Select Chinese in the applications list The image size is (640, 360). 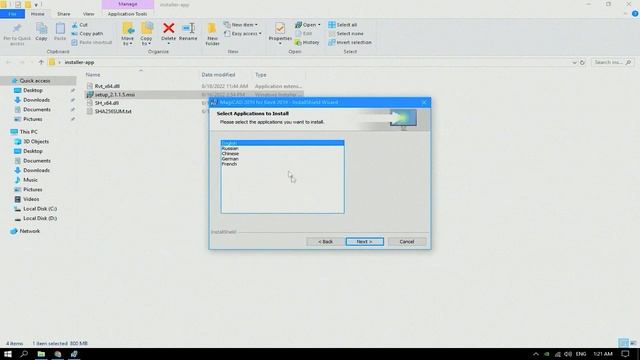pos(282,153)
